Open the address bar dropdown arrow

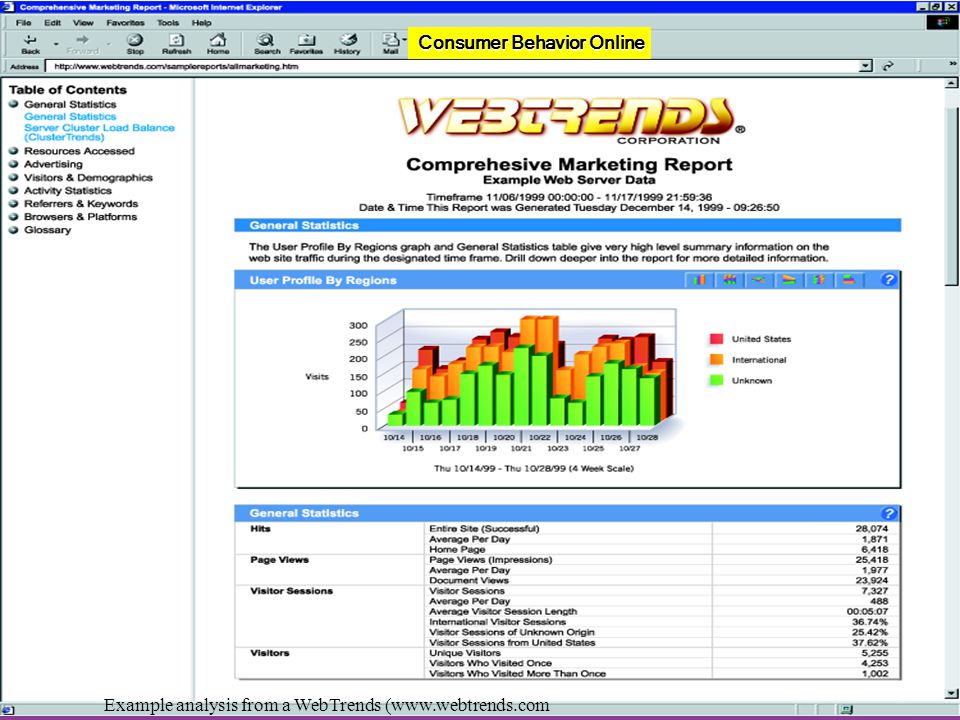tap(865, 66)
